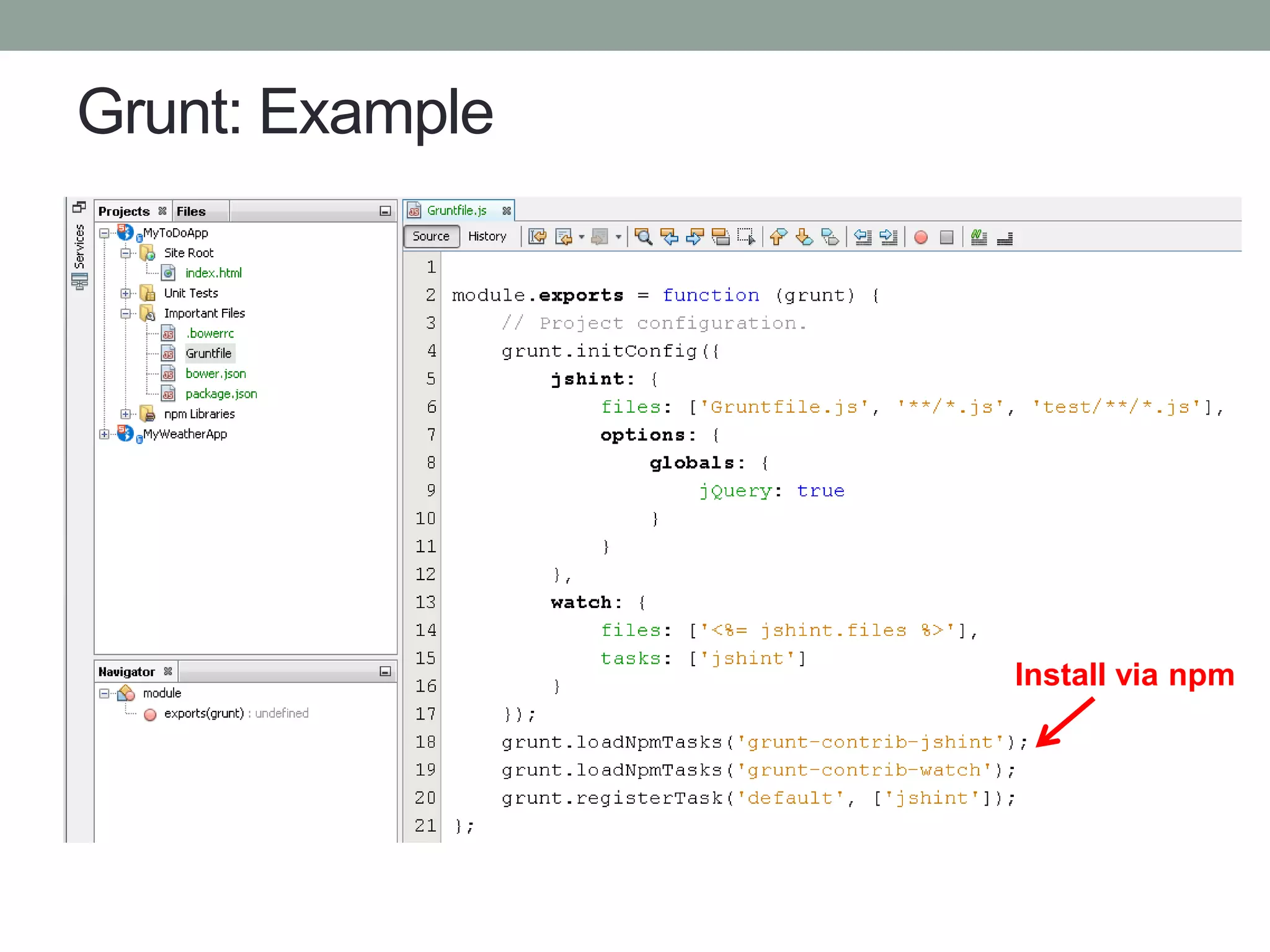Close the Navigator tab
The height and width of the screenshot is (952, 1270).
(x=168, y=671)
